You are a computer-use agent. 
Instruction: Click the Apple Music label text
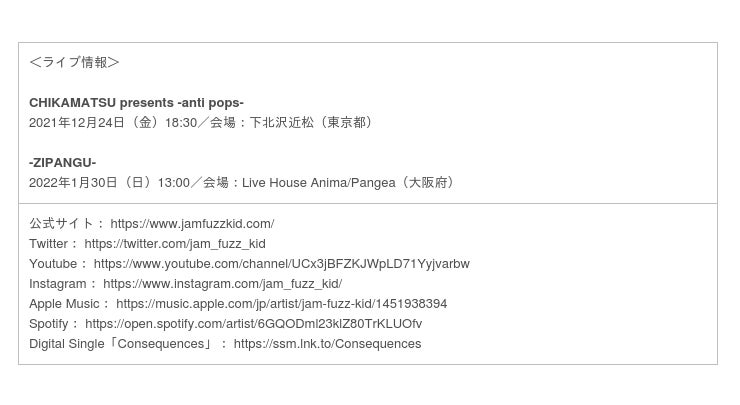[x=64, y=303]
